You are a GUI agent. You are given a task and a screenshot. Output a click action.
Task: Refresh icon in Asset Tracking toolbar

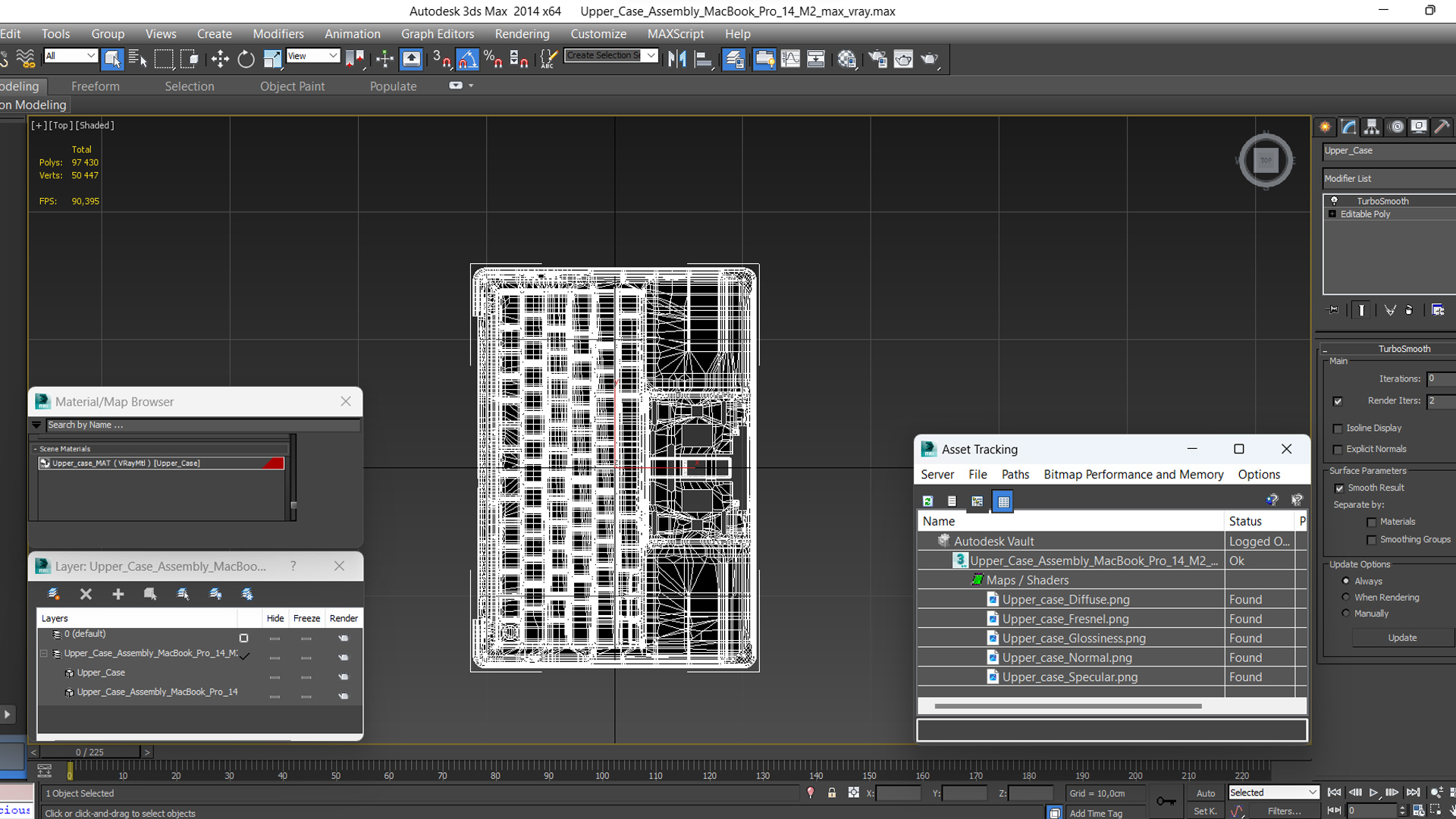click(x=927, y=501)
